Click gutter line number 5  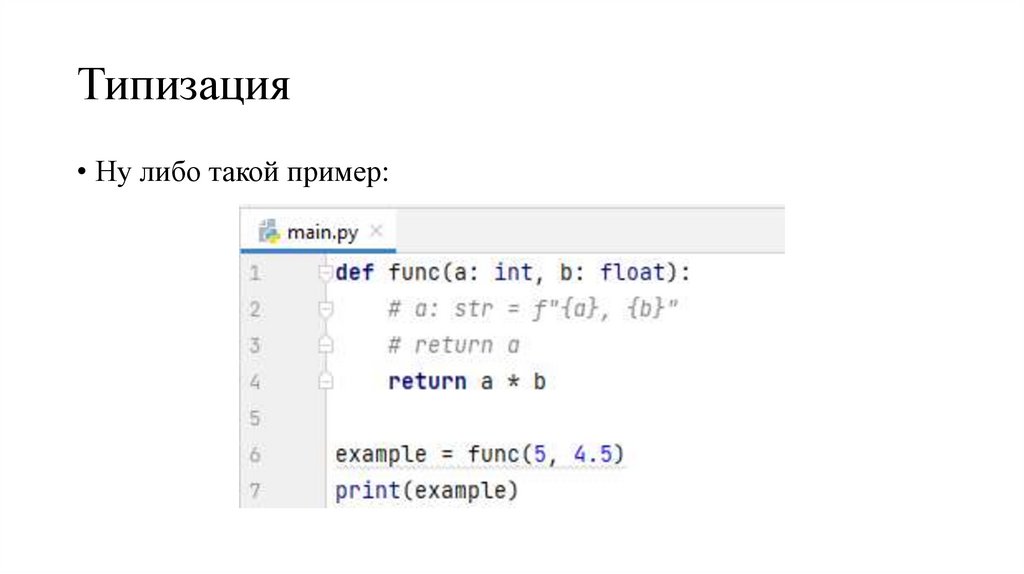pyautogui.click(x=254, y=418)
